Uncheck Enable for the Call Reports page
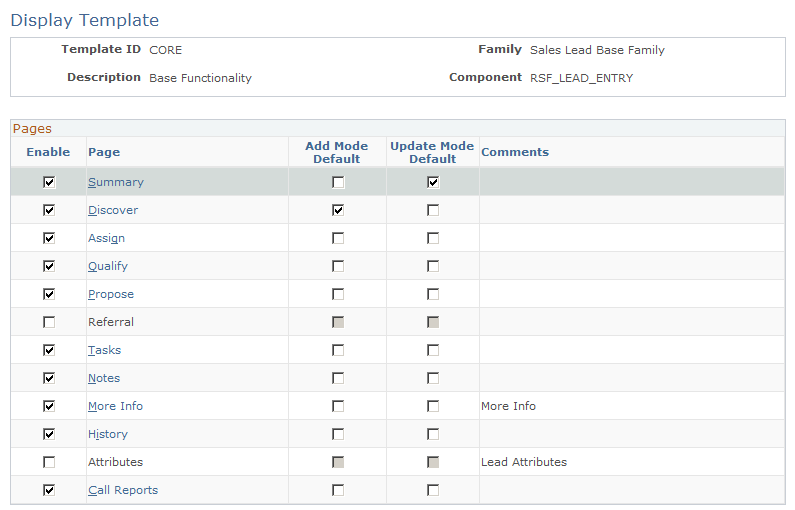This screenshot has width=795, height=510. tap(49, 490)
